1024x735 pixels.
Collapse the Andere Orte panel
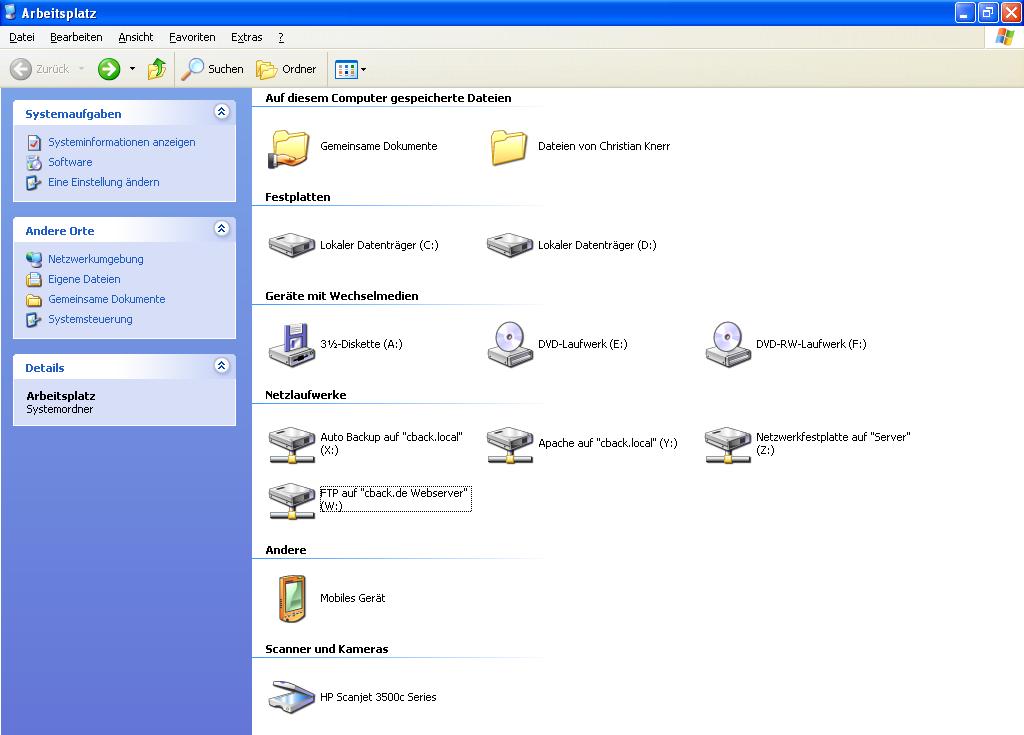coord(221,230)
